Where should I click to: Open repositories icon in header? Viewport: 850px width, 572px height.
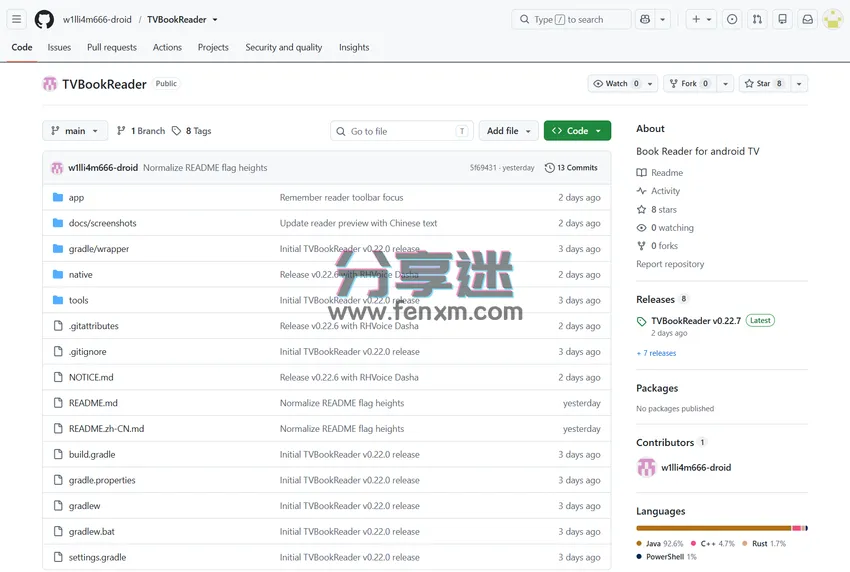[782, 20]
